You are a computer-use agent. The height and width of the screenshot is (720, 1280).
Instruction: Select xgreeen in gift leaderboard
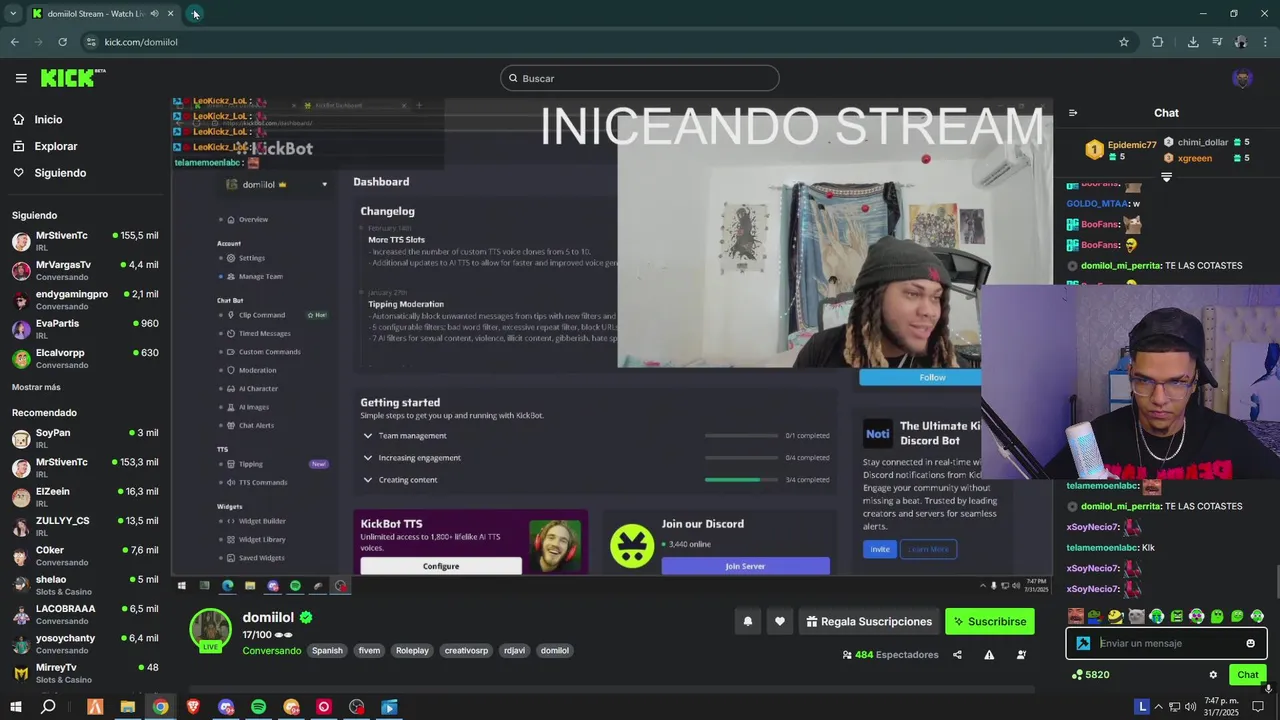[1195, 158]
